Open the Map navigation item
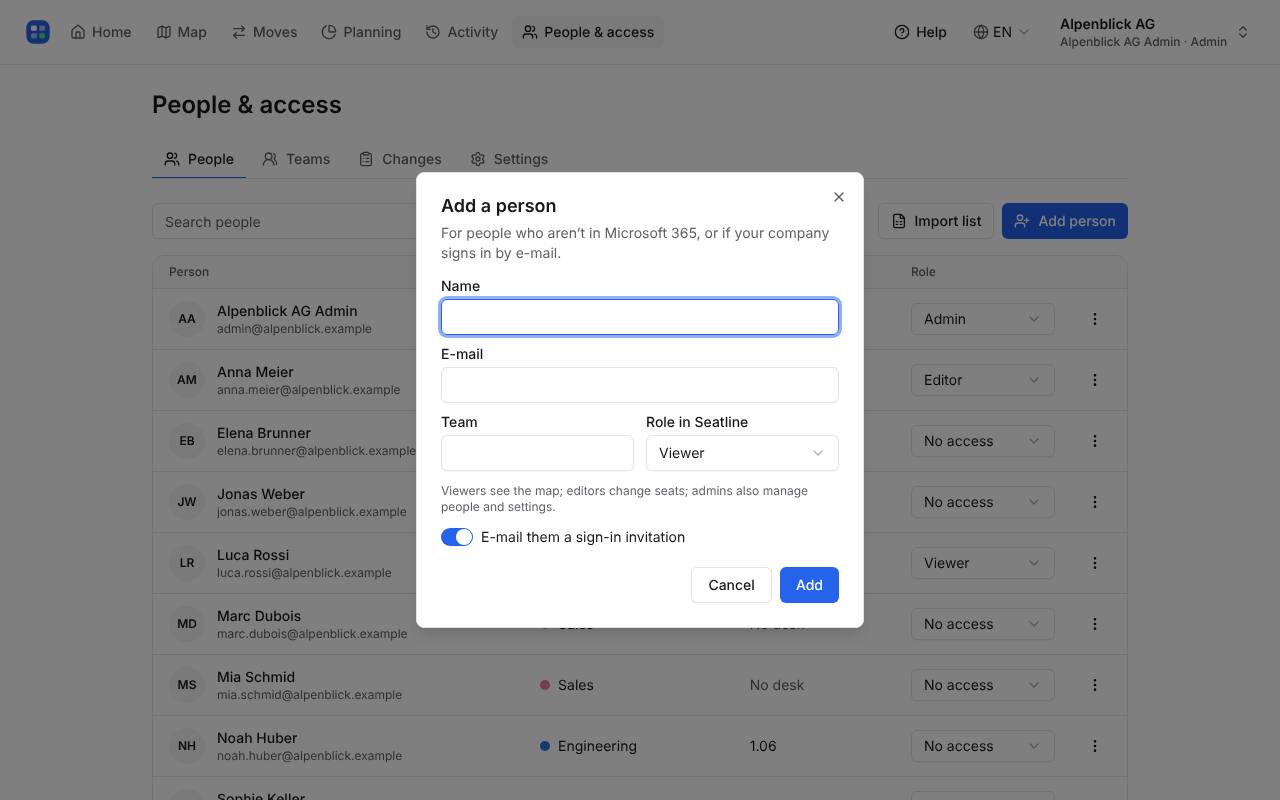 tap(182, 32)
